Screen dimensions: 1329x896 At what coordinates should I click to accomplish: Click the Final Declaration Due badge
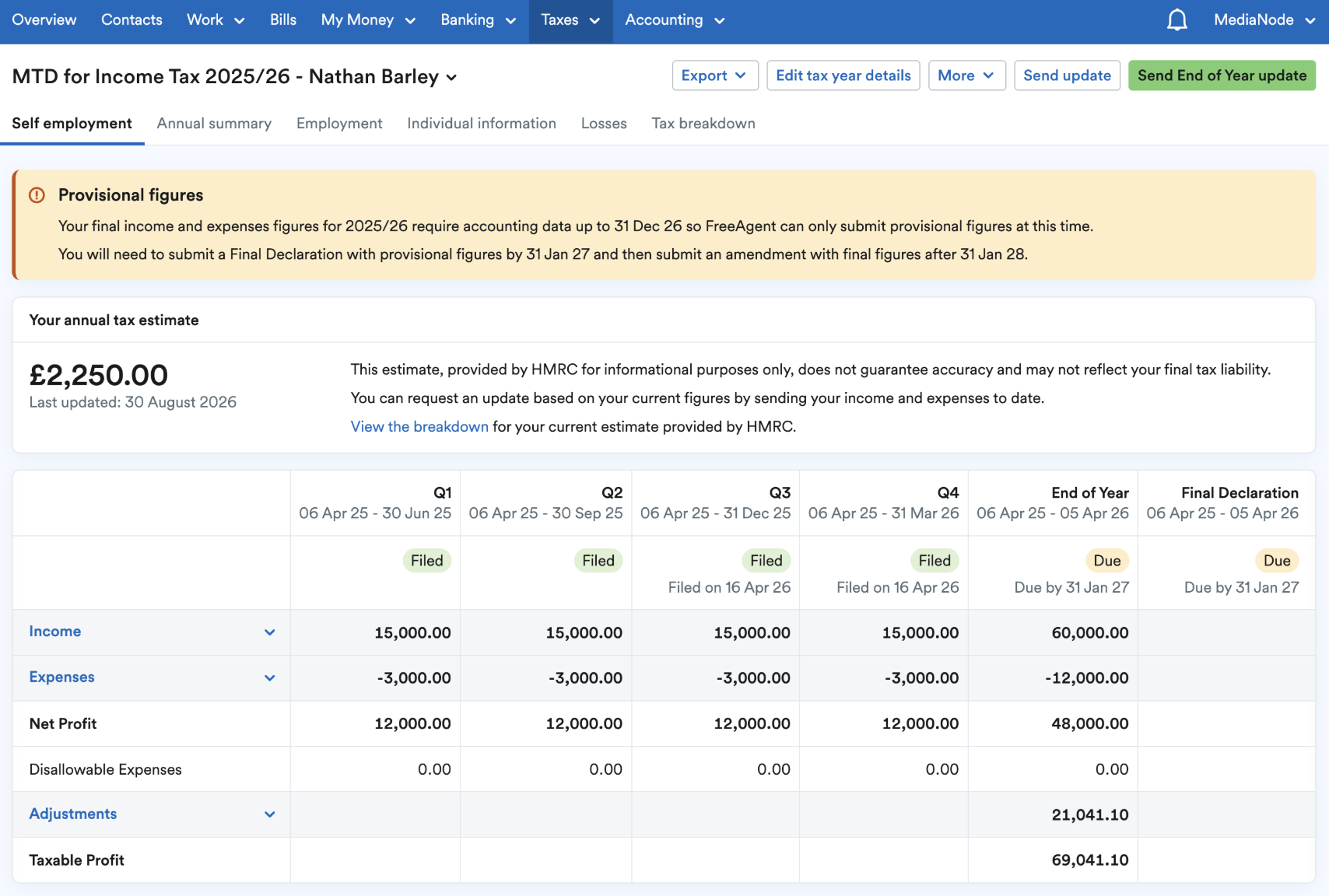tap(1276, 561)
